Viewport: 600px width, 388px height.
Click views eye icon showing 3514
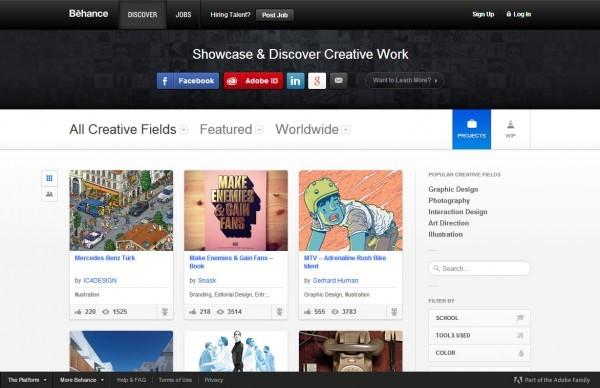tap(220, 311)
